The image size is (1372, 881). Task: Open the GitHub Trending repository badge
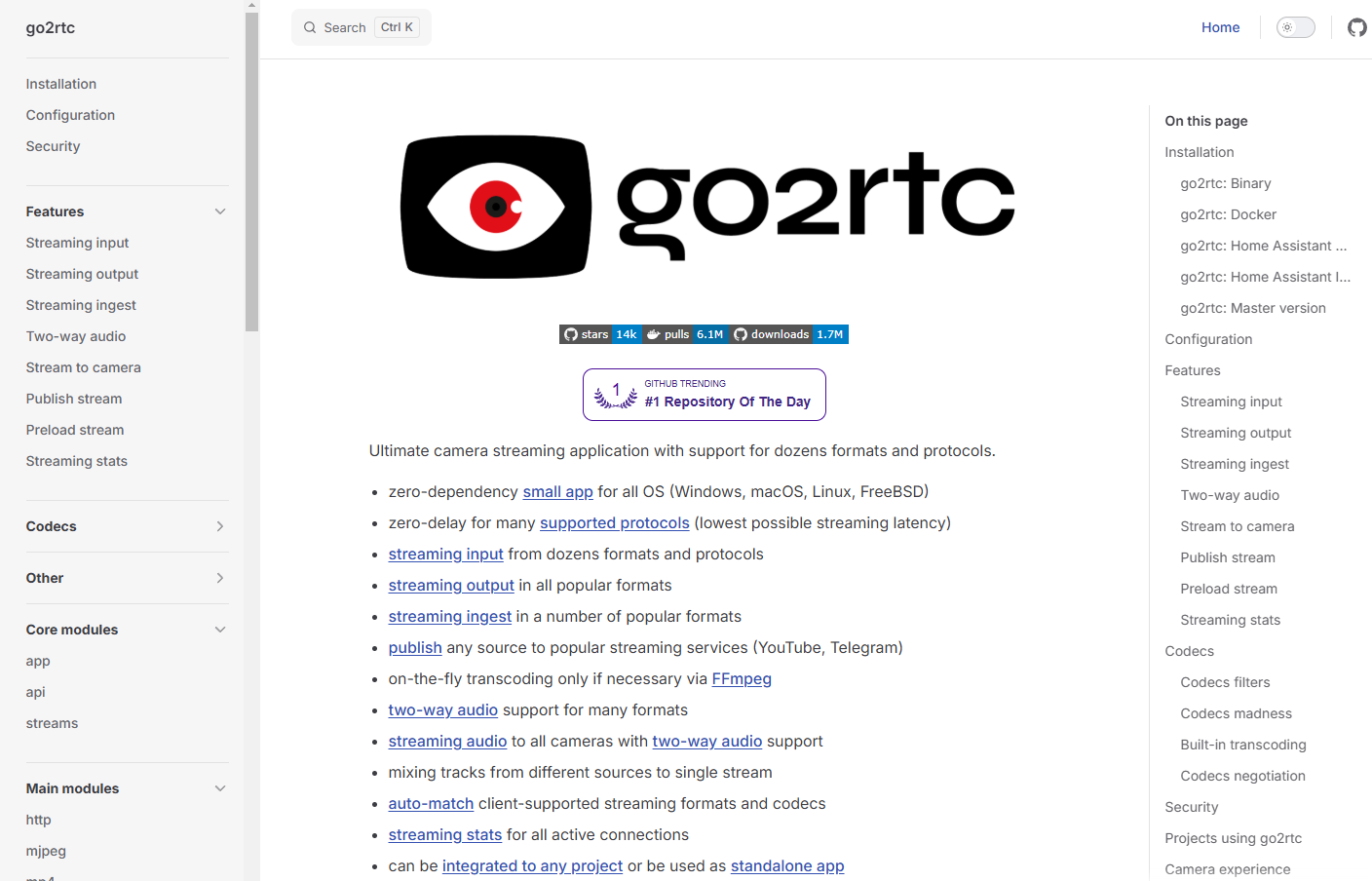point(705,395)
